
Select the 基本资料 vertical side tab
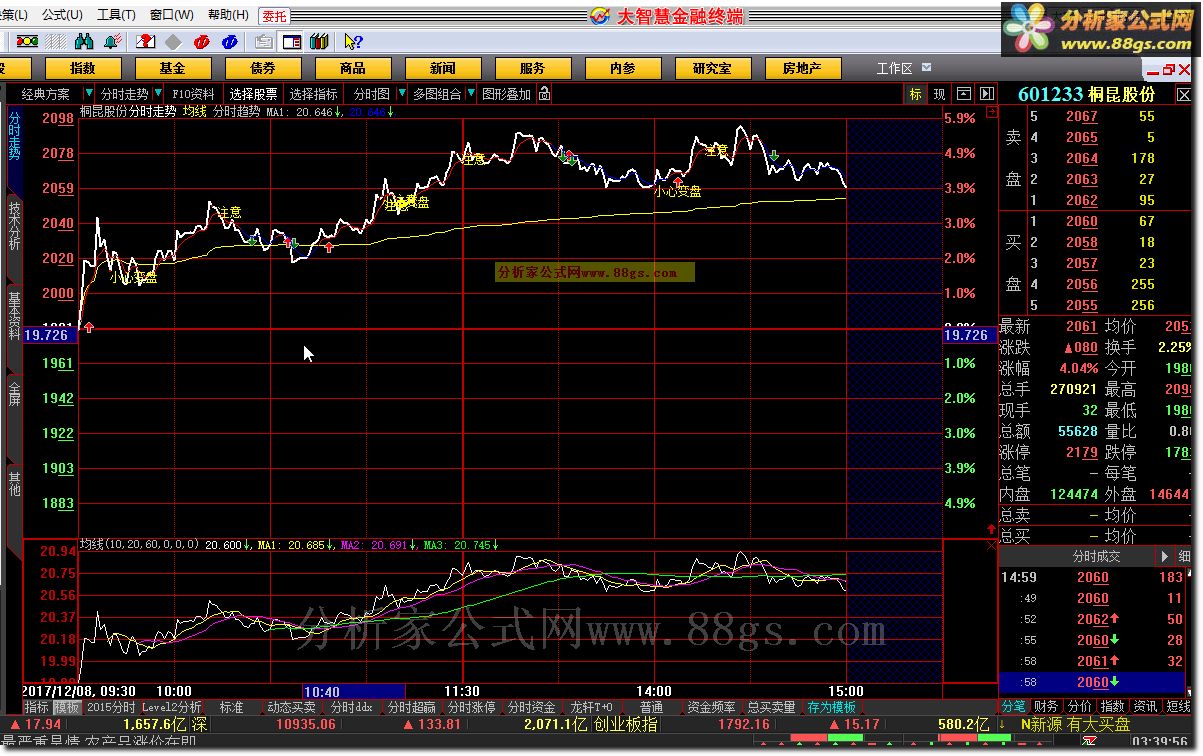click(14, 316)
